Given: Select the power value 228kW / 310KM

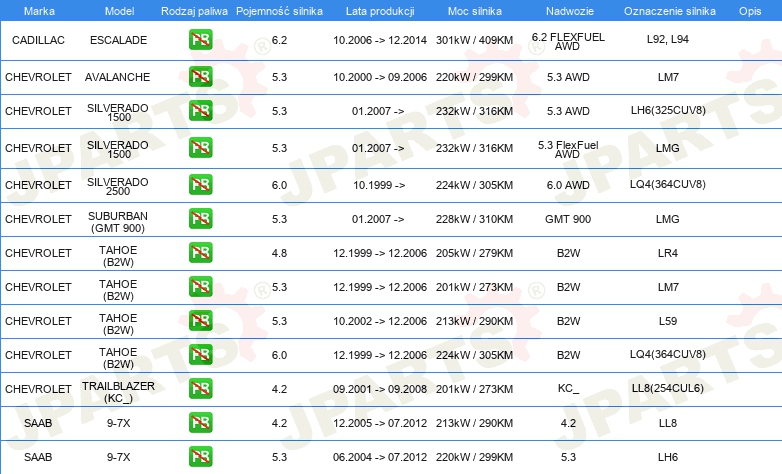Looking at the screenshot, I should [x=474, y=219].
